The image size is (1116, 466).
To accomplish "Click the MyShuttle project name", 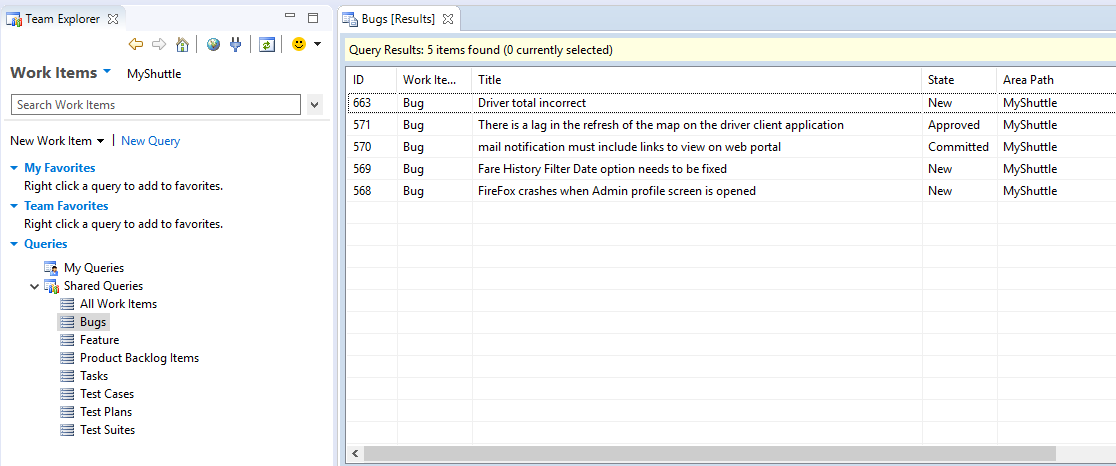I will [154, 74].
